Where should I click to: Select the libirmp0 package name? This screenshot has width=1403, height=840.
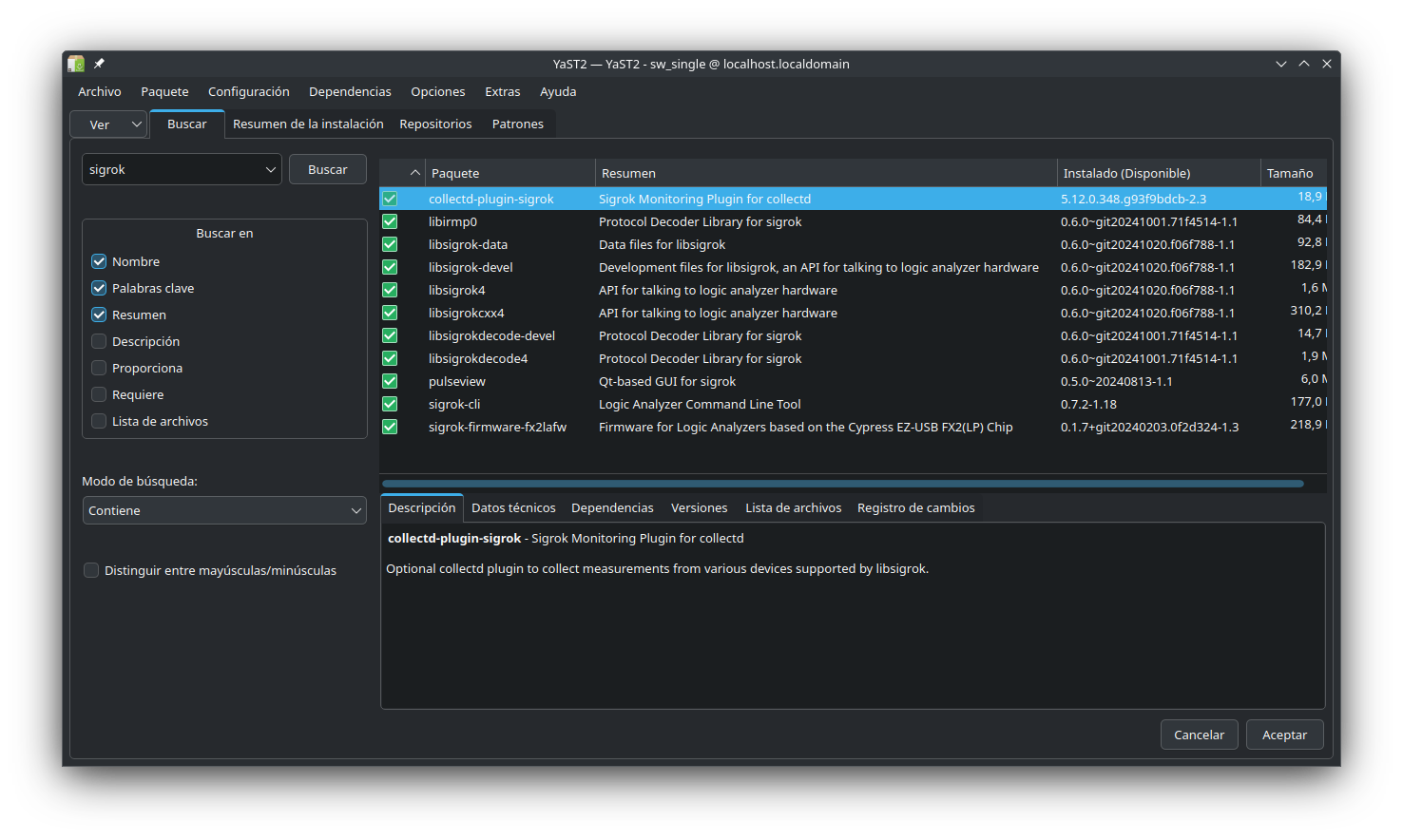click(x=452, y=221)
